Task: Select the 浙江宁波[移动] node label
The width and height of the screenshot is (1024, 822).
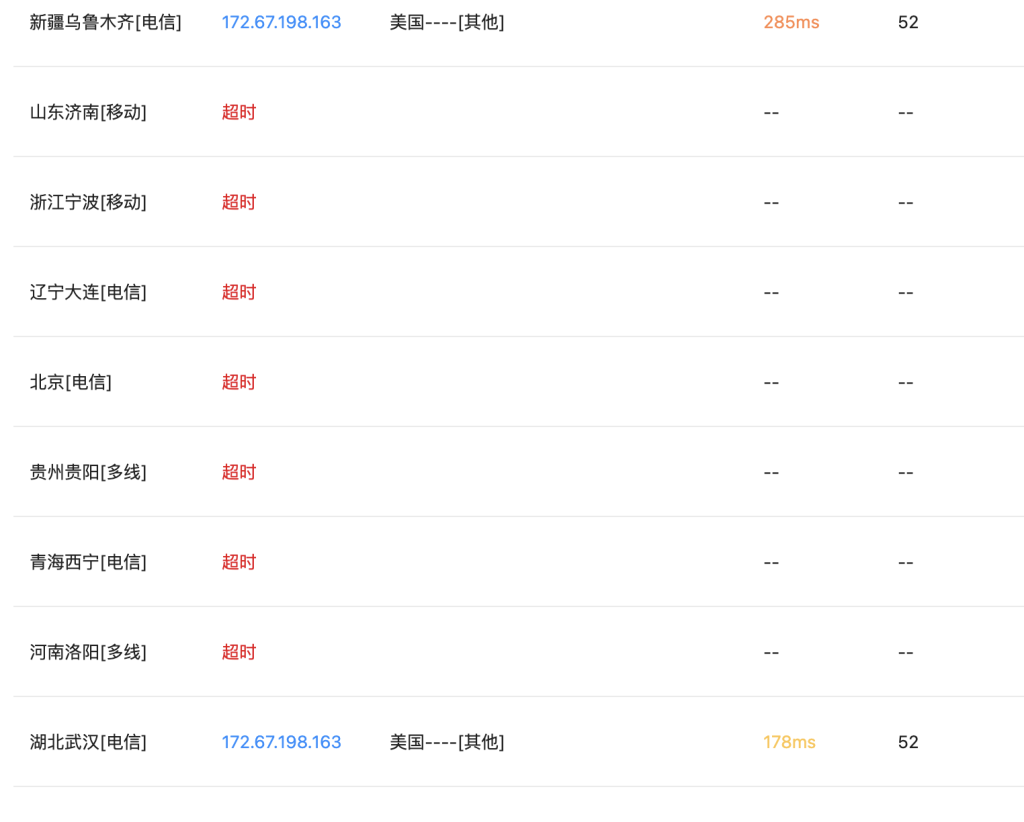Action: point(88,202)
